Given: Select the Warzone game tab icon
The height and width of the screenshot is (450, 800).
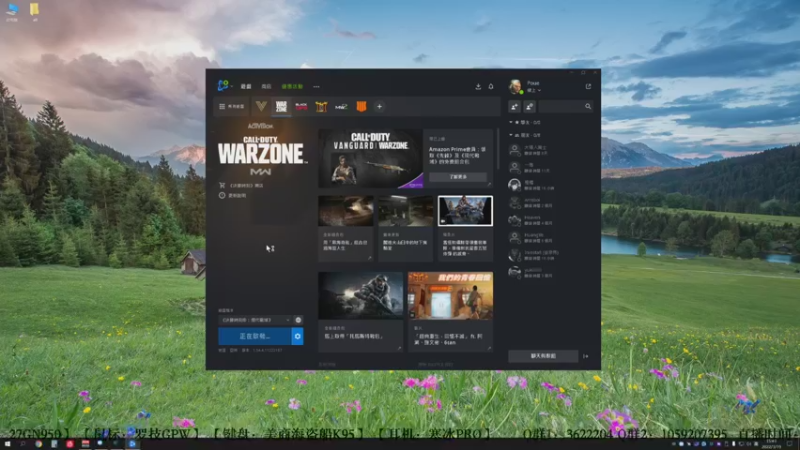Looking at the screenshot, I should tap(281, 106).
